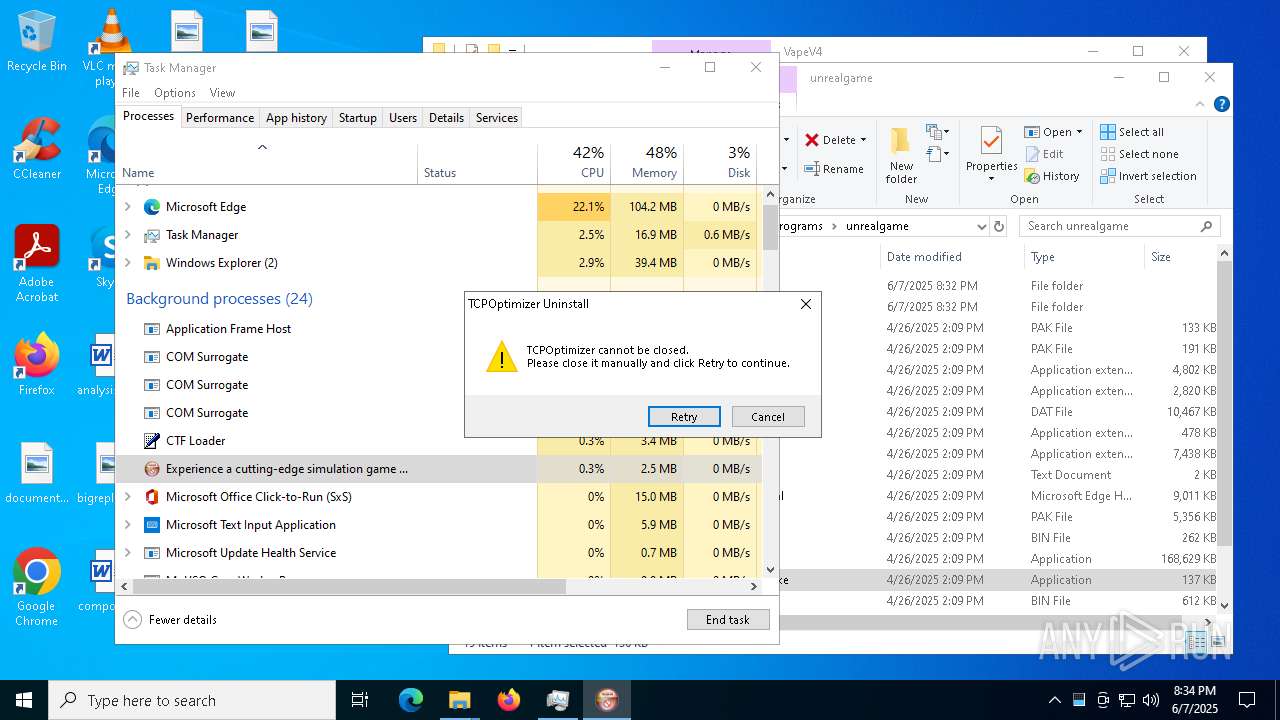The image size is (1280, 720).
Task: Open Task Manager File menu
Action: (x=131, y=93)
